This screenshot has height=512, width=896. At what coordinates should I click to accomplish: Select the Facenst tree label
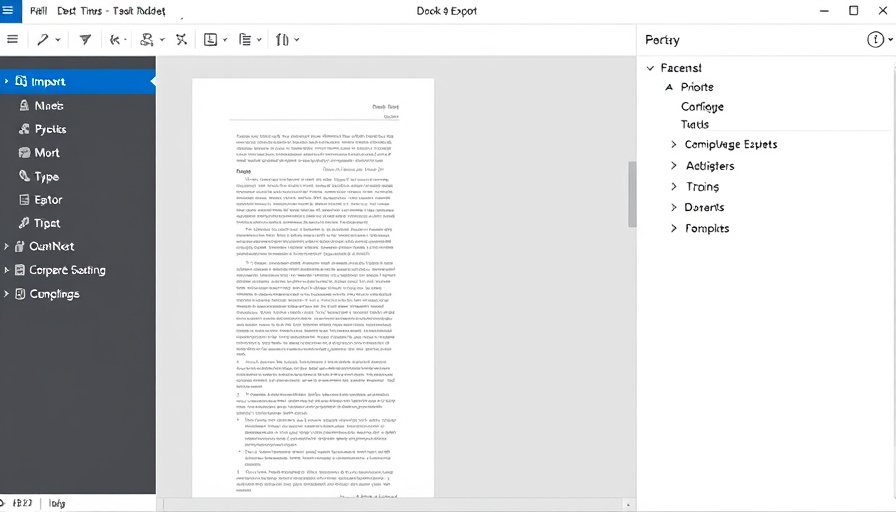tap(681, 68)
